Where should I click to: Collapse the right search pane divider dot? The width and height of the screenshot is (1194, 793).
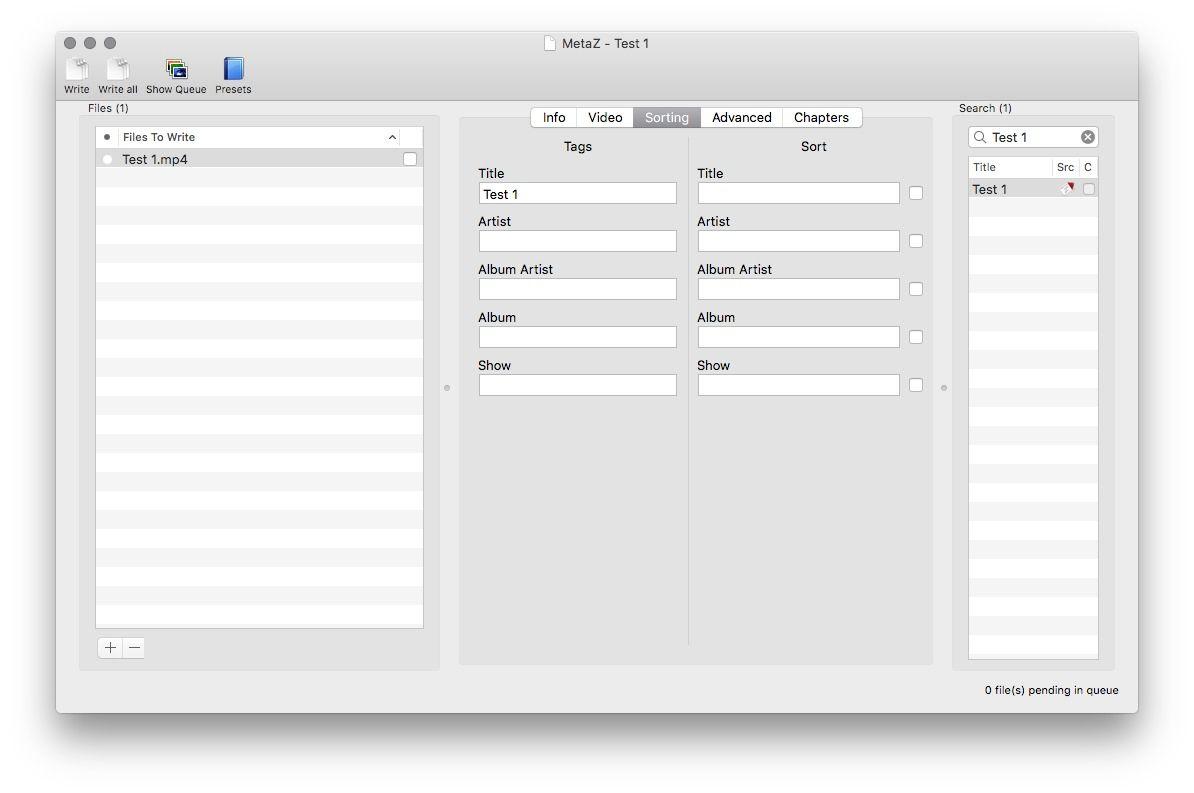944,388
